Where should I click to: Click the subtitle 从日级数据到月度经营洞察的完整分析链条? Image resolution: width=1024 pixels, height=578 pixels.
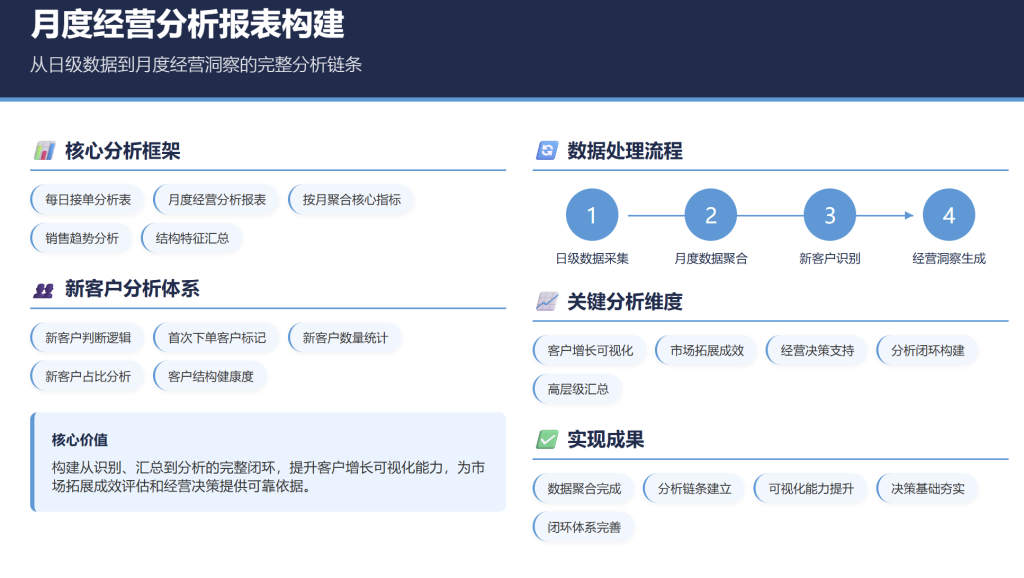pyautogui.click(x=196, y=65)
